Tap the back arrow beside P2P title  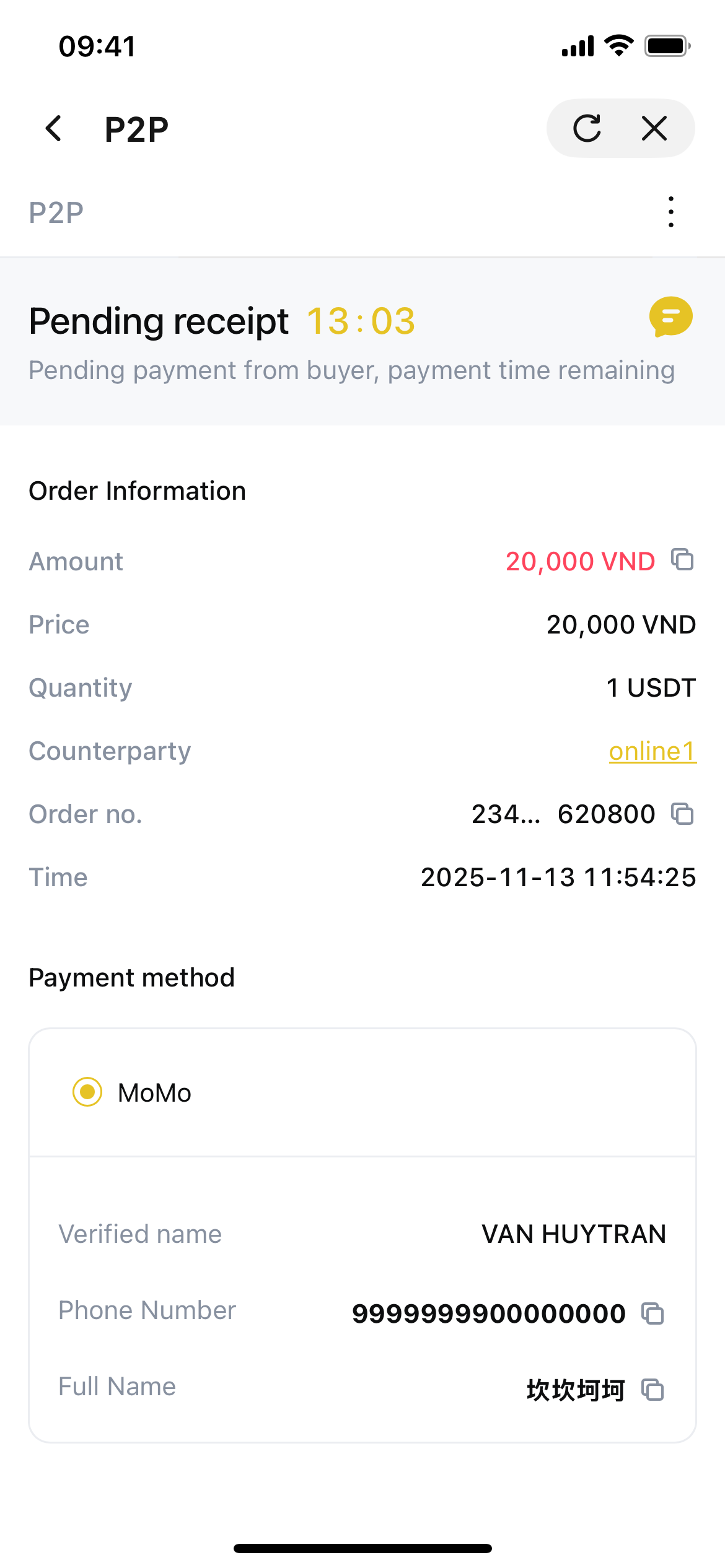(54, 129)
